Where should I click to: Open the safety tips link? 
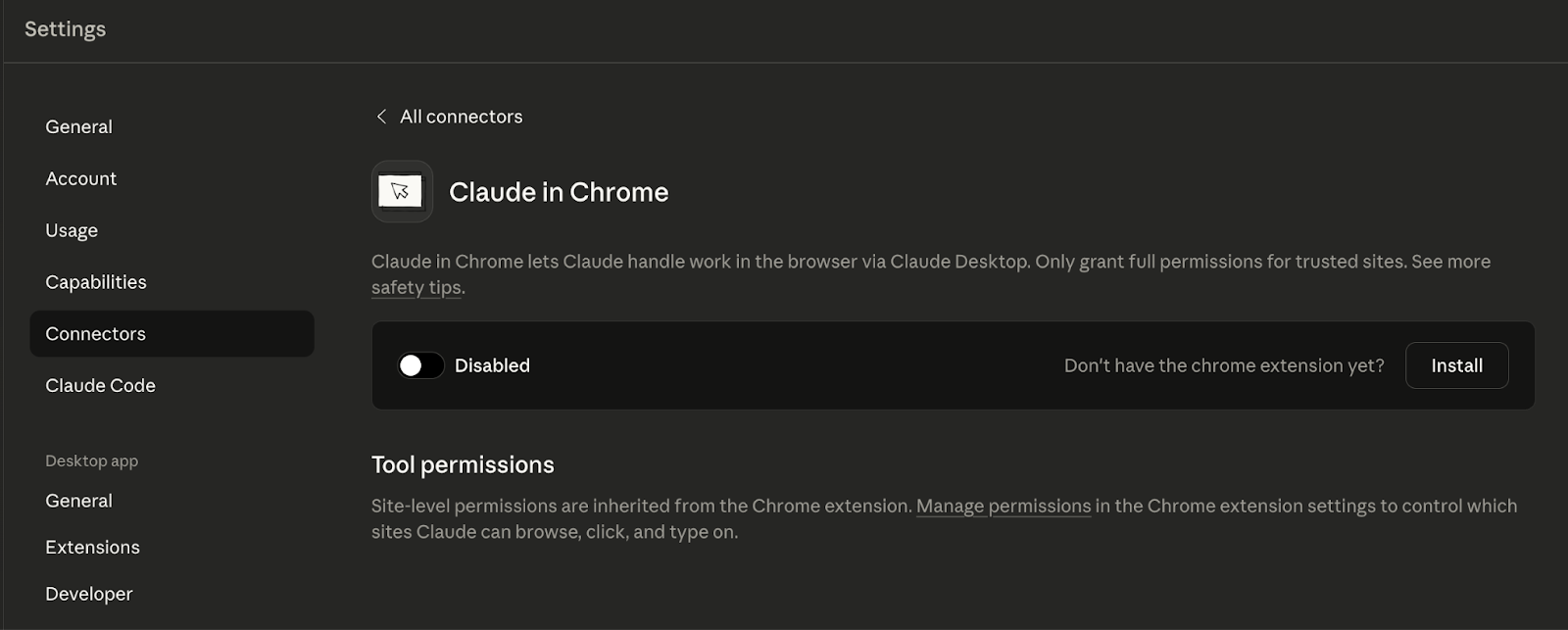pyautogui.click(x=416, y=288)
